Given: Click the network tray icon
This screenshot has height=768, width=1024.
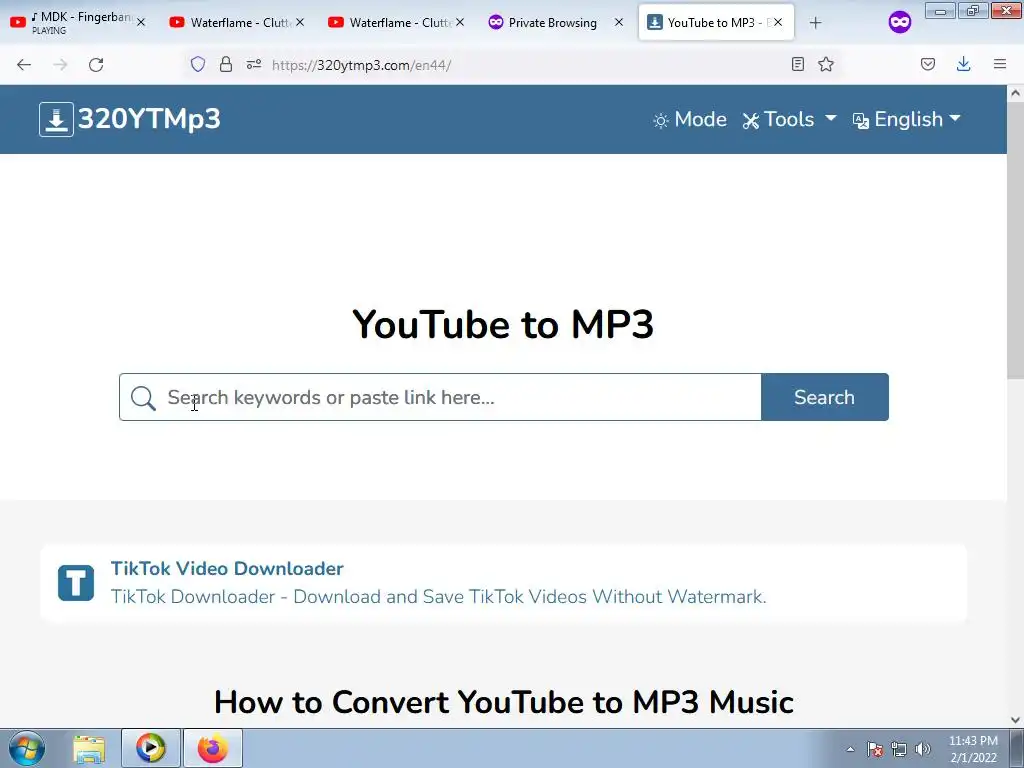Looking at the screenshot, I should pos(899,749).
